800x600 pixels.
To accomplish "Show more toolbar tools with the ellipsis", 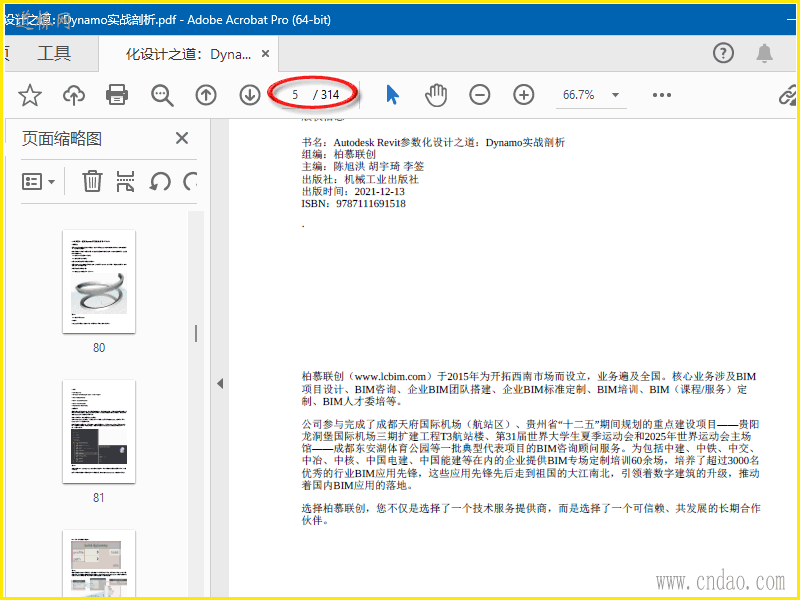I will 662,95.
